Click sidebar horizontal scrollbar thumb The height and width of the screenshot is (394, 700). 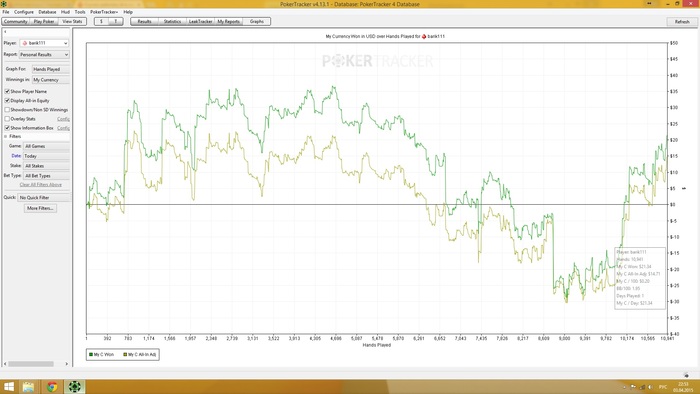31,364
